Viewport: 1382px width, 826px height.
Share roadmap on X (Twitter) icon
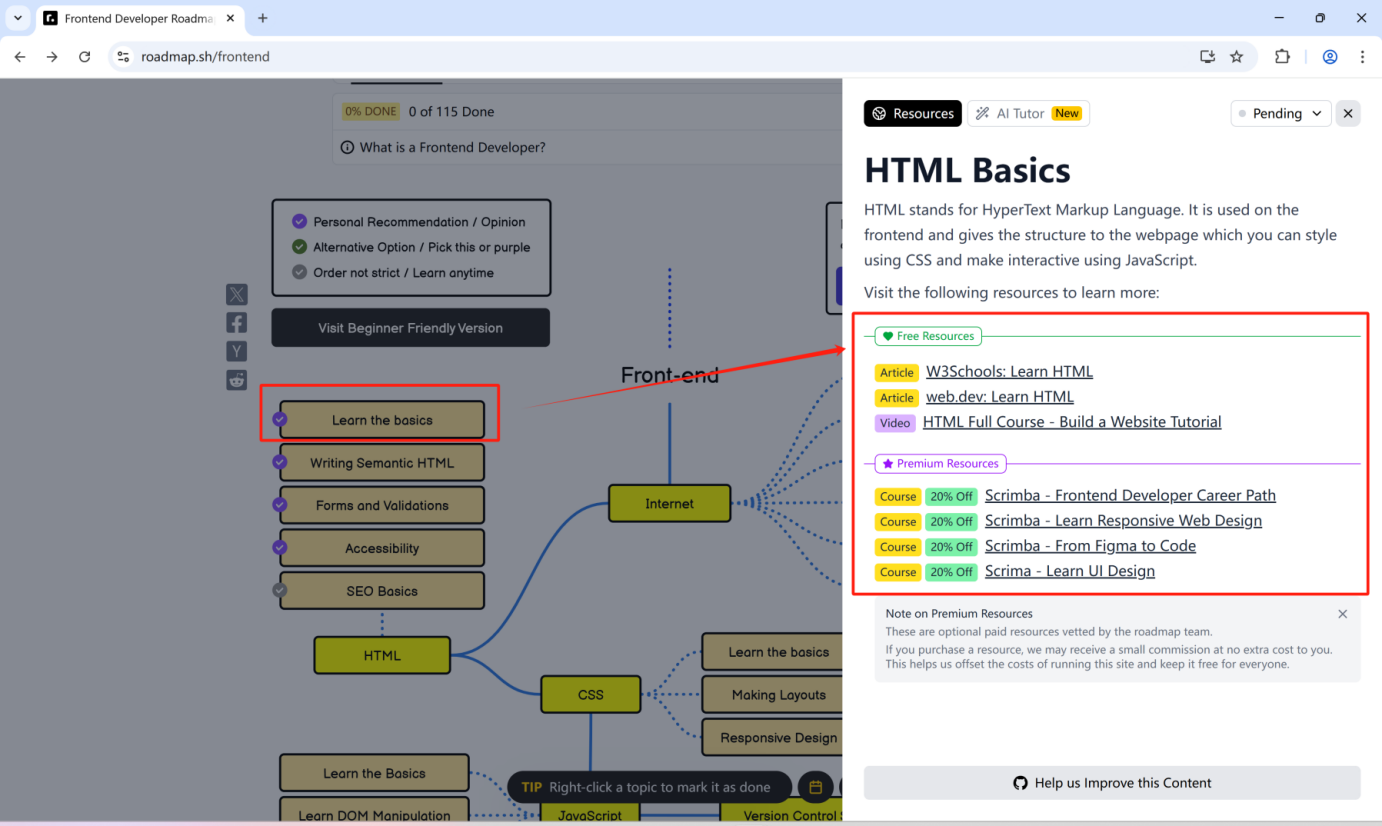point(237,294)
